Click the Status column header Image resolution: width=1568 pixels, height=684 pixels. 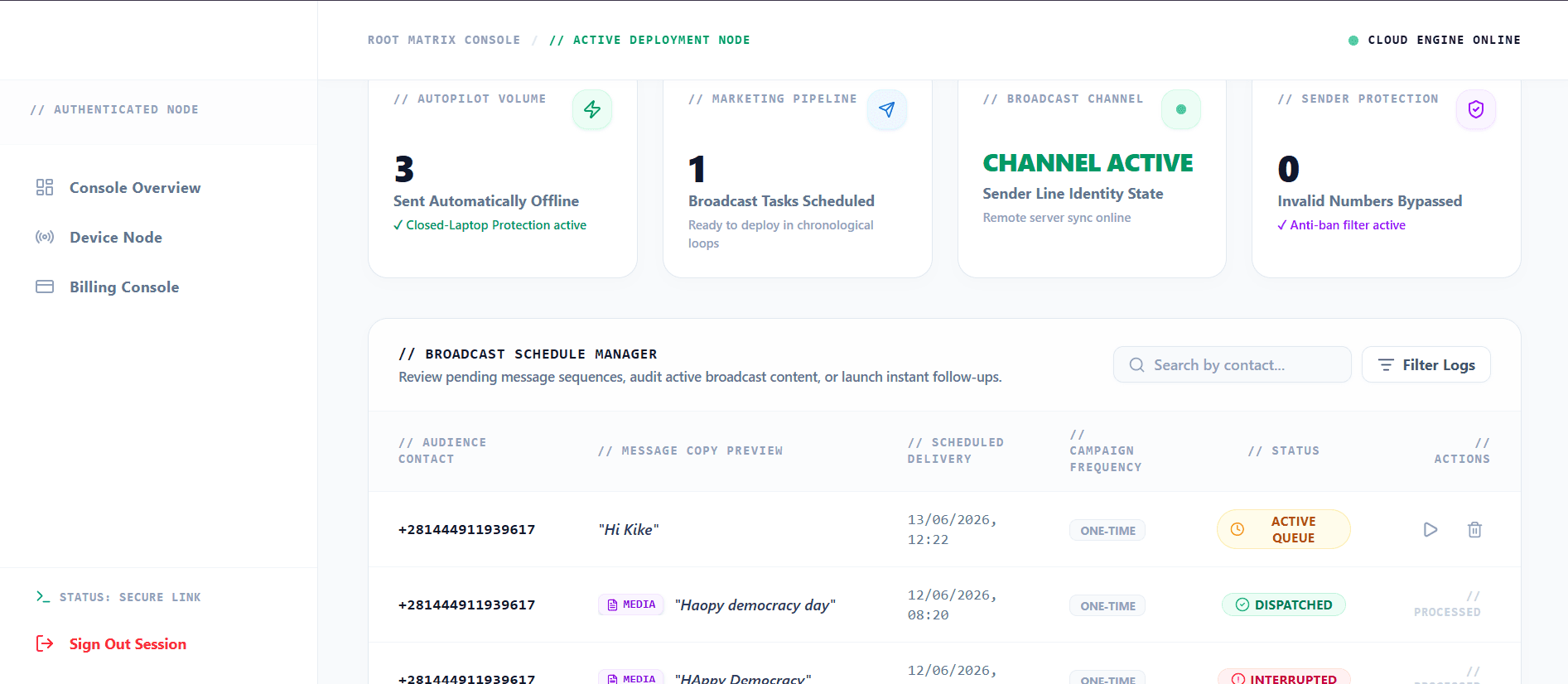click(1284, 450)
